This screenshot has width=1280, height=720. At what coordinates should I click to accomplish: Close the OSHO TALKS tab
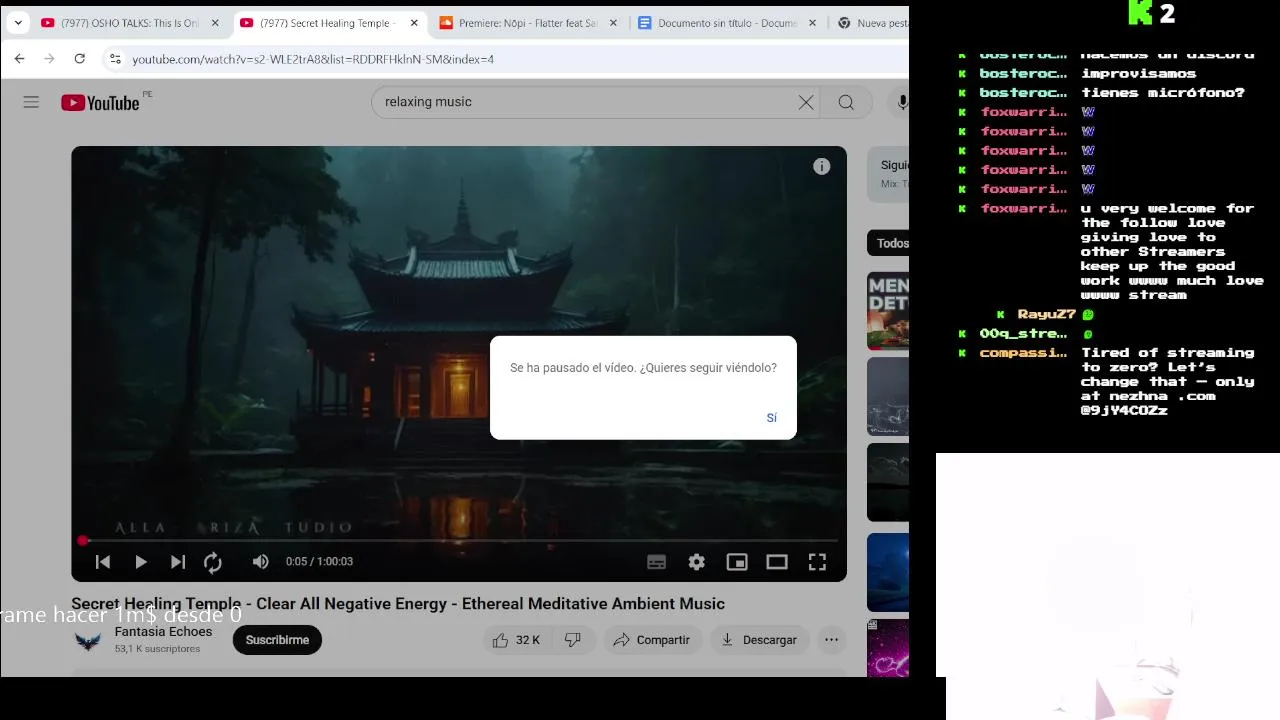pos(215,23)
